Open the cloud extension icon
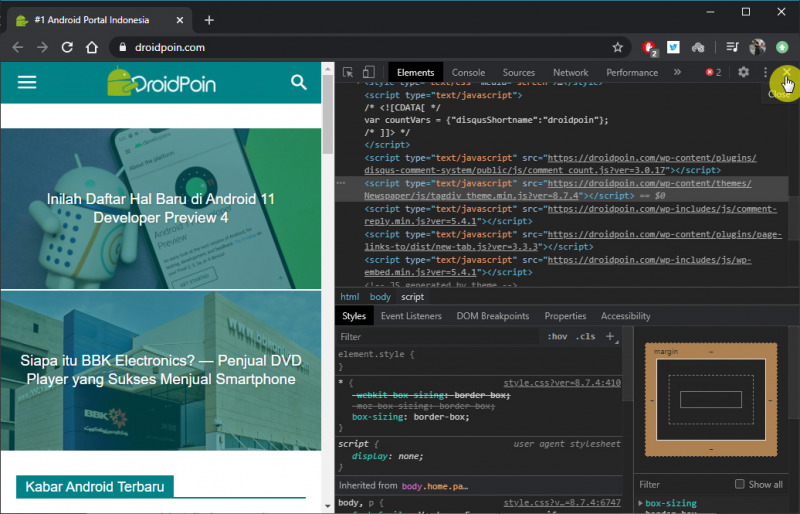The image size is (800, 514). pyautogui.click(x=698, y=47)
